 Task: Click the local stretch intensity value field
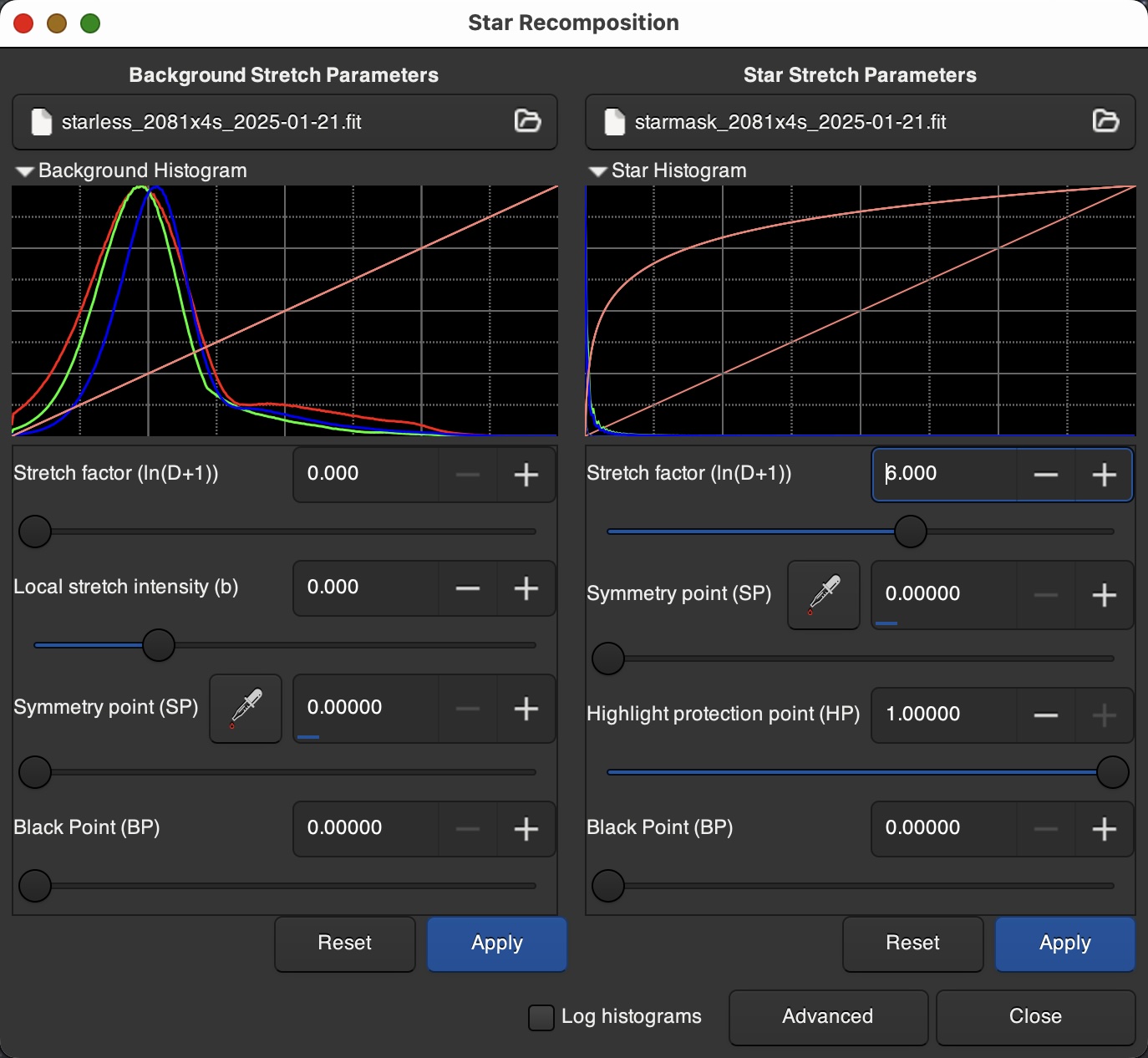(x=366, y=588)
